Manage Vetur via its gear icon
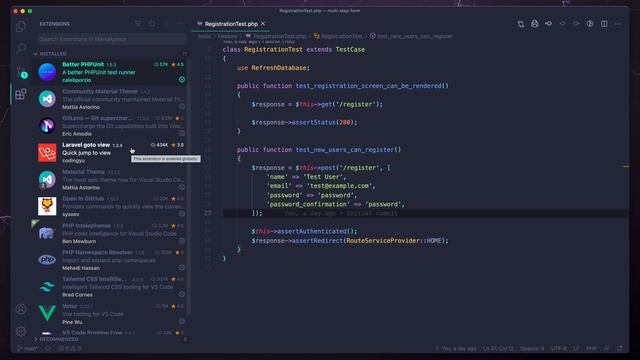640x360 pixels. [x=182, y=321]
